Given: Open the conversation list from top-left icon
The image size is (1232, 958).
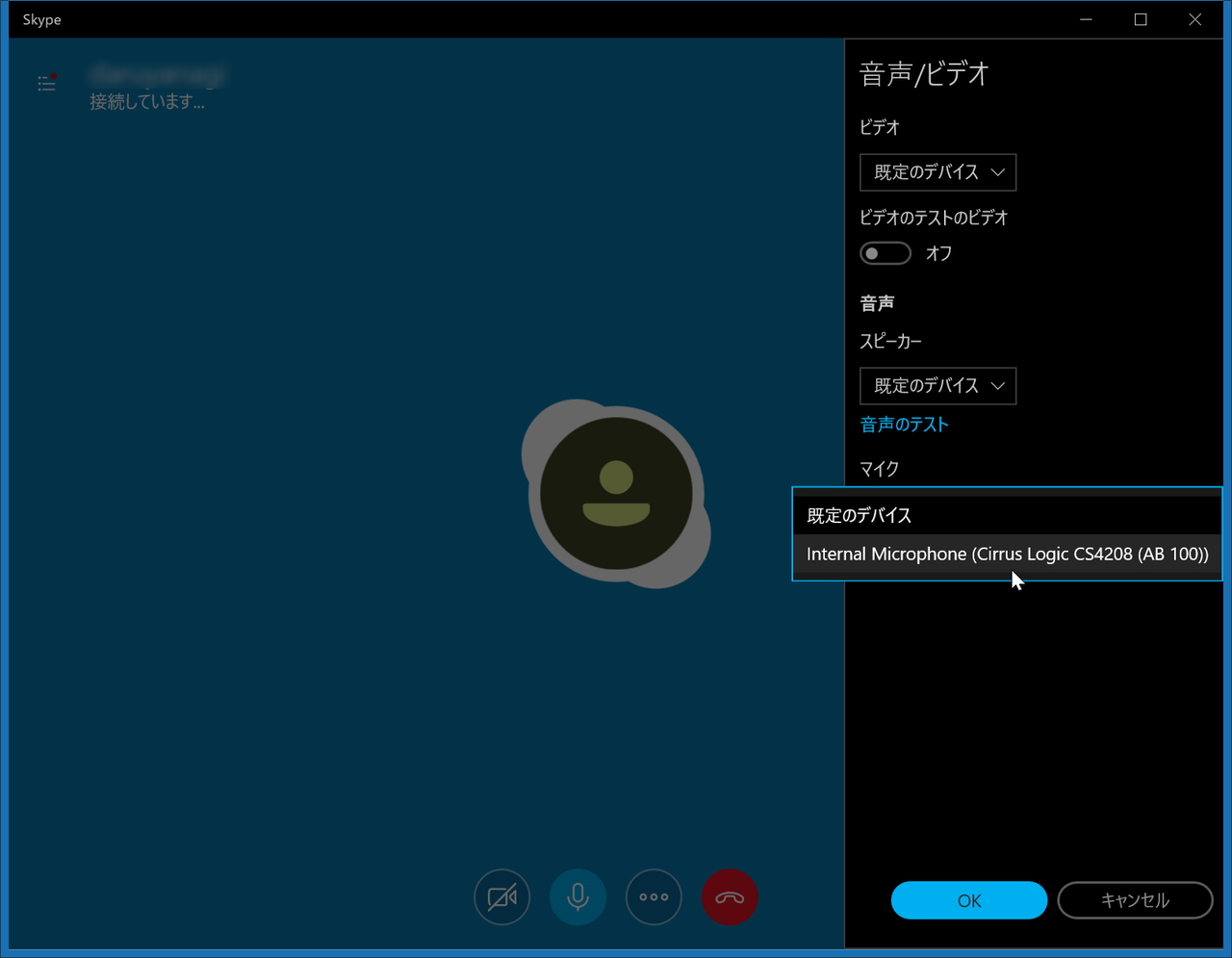Looking at the screenshot, I should coord(46,84).
